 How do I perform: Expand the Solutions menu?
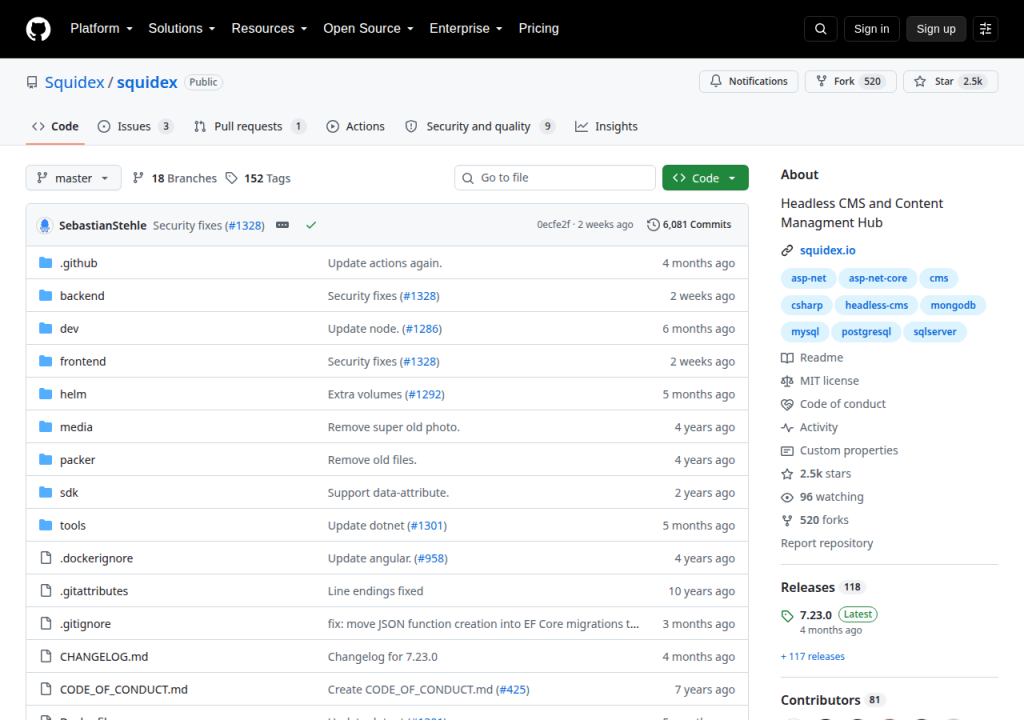(x=182, y=29)
